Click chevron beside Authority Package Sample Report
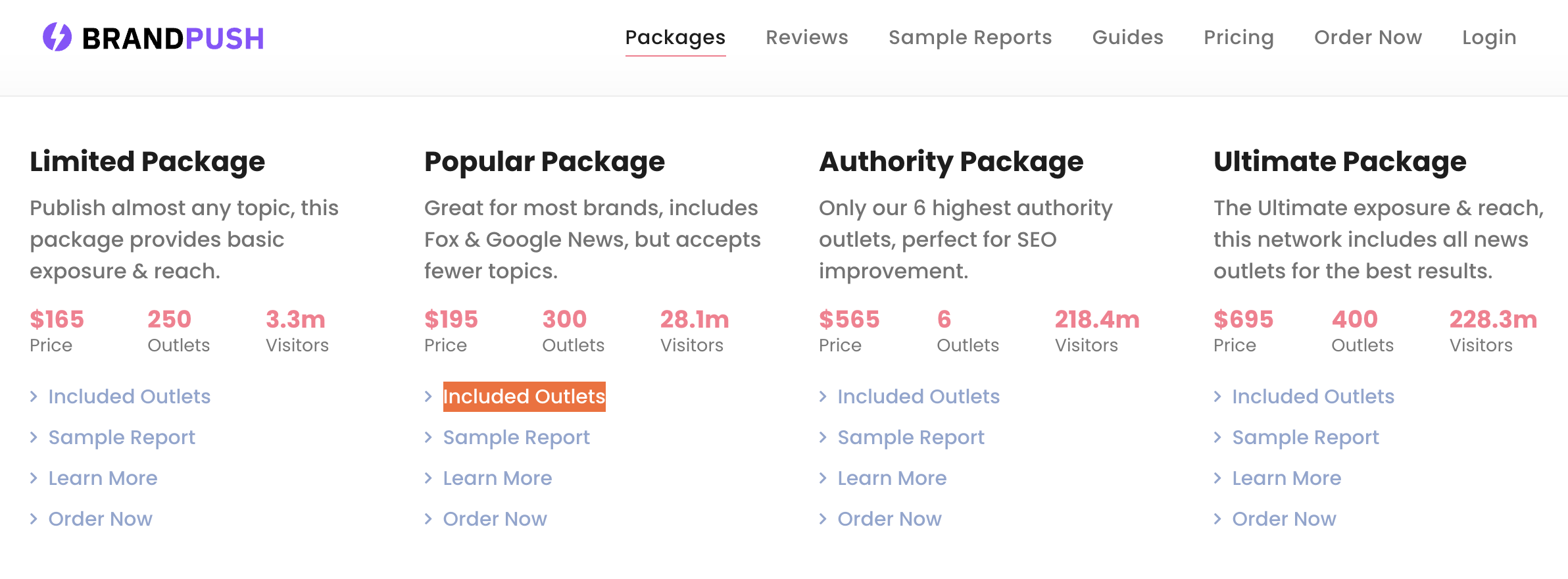This screenshot has width=1568, height=579. [823, 438]
